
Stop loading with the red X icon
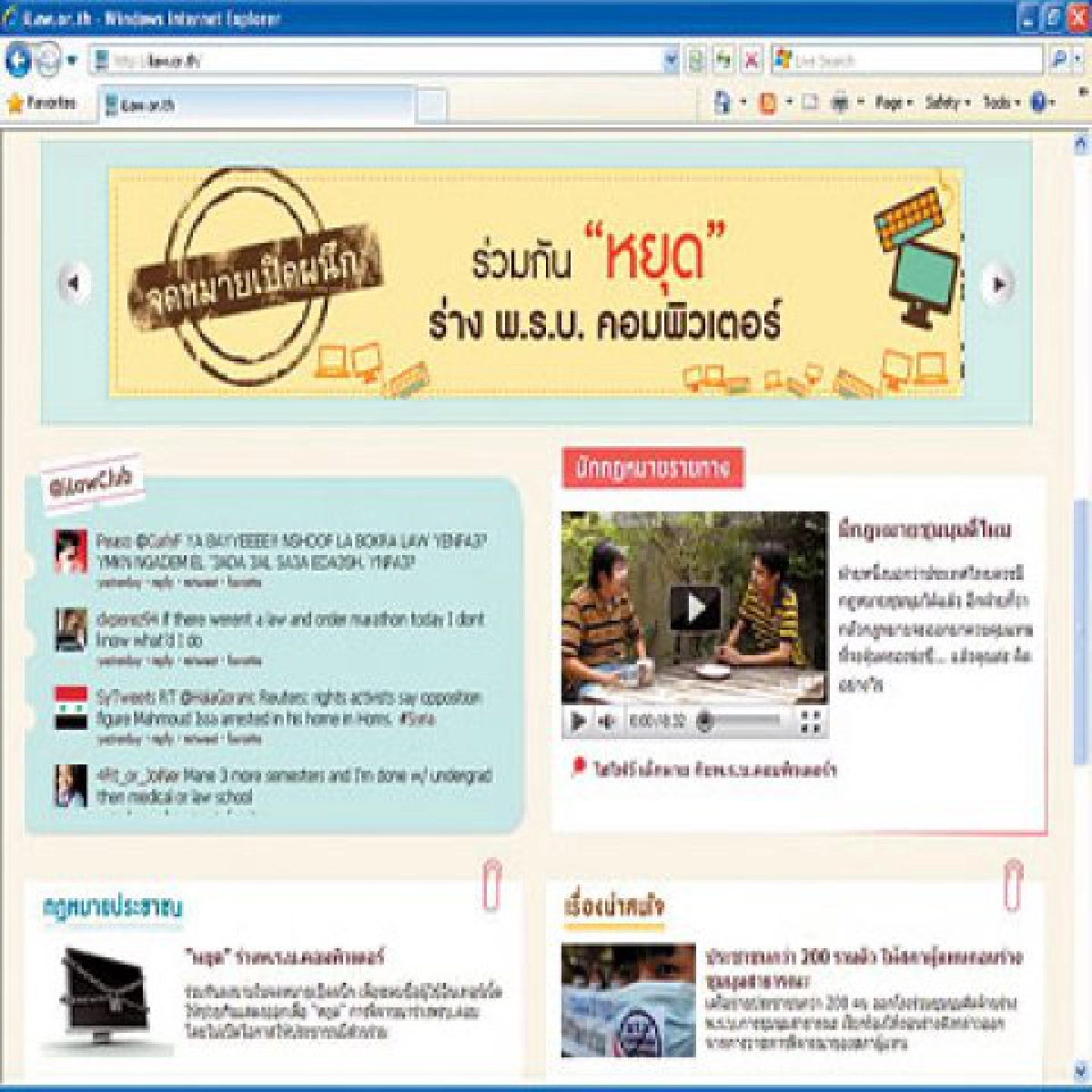pos(752,61)
